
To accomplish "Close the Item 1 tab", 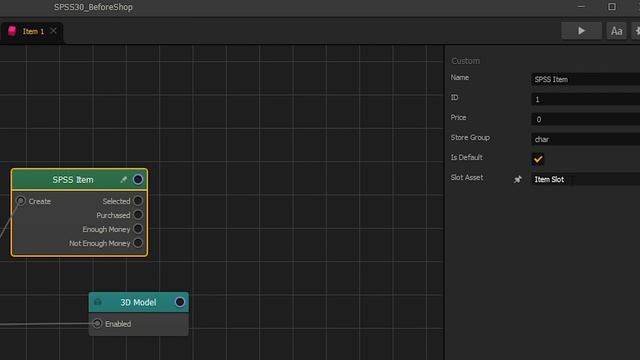I will tap(53, 31).
